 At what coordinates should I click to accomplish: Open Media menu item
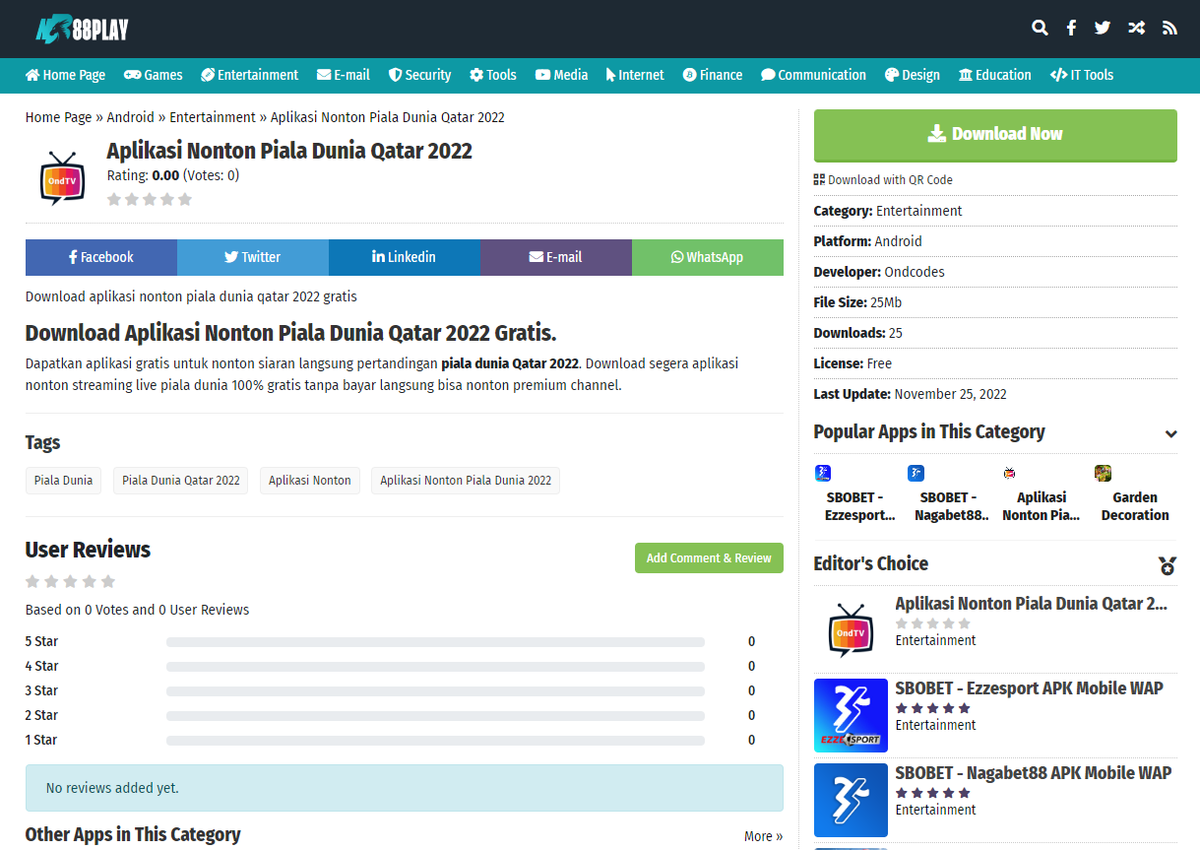(x=561, y=75)
